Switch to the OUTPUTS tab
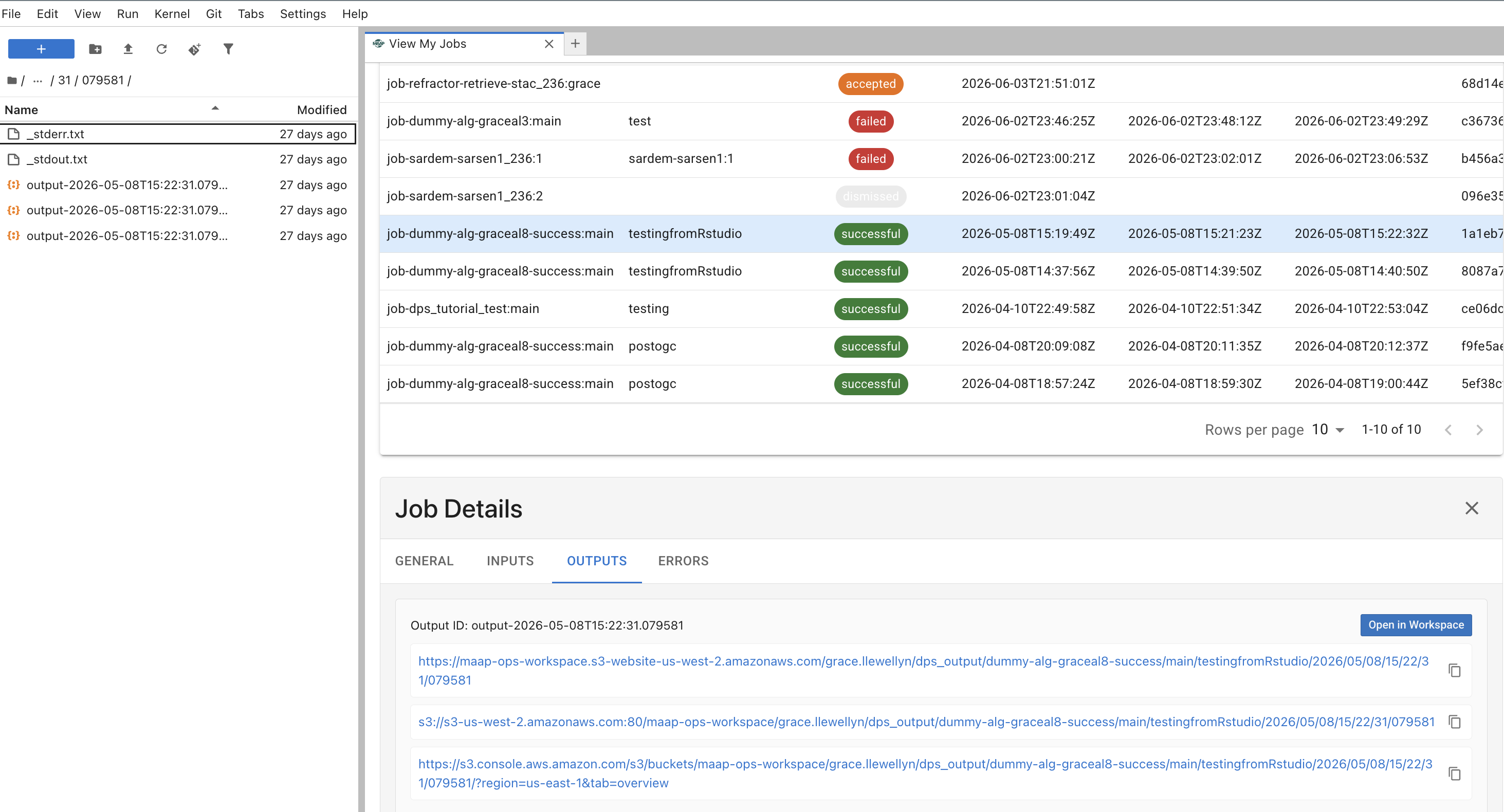Image resolution: width=1504 pixels, height=812 pixels. (x=597, y=560)
